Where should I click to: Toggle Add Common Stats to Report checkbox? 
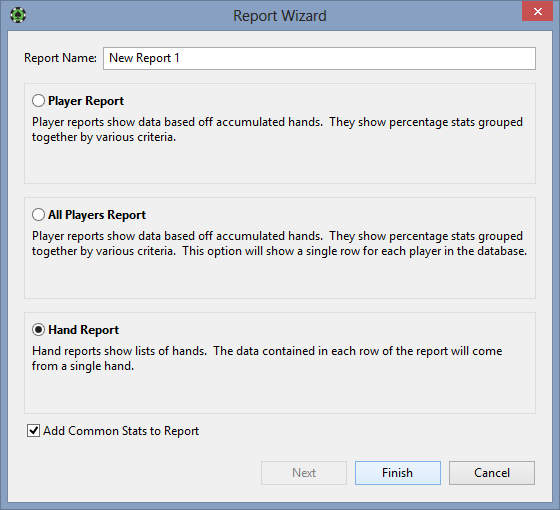[34, 431]
